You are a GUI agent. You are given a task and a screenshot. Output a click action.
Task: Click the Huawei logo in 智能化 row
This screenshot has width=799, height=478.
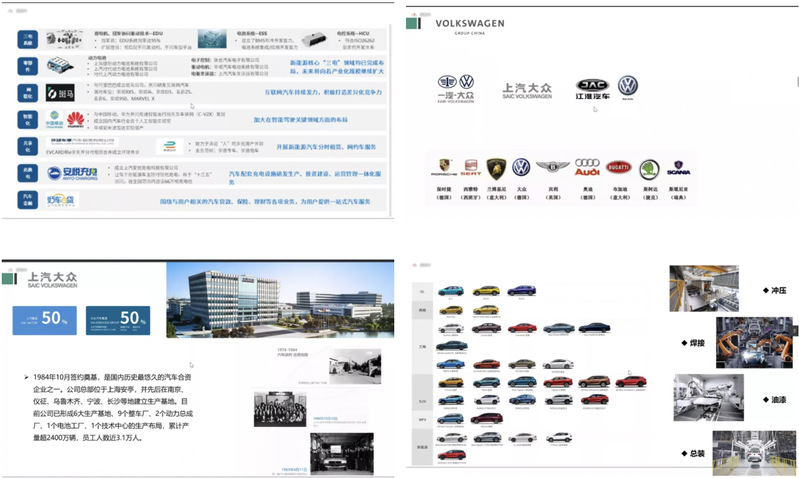coord(75,119)
